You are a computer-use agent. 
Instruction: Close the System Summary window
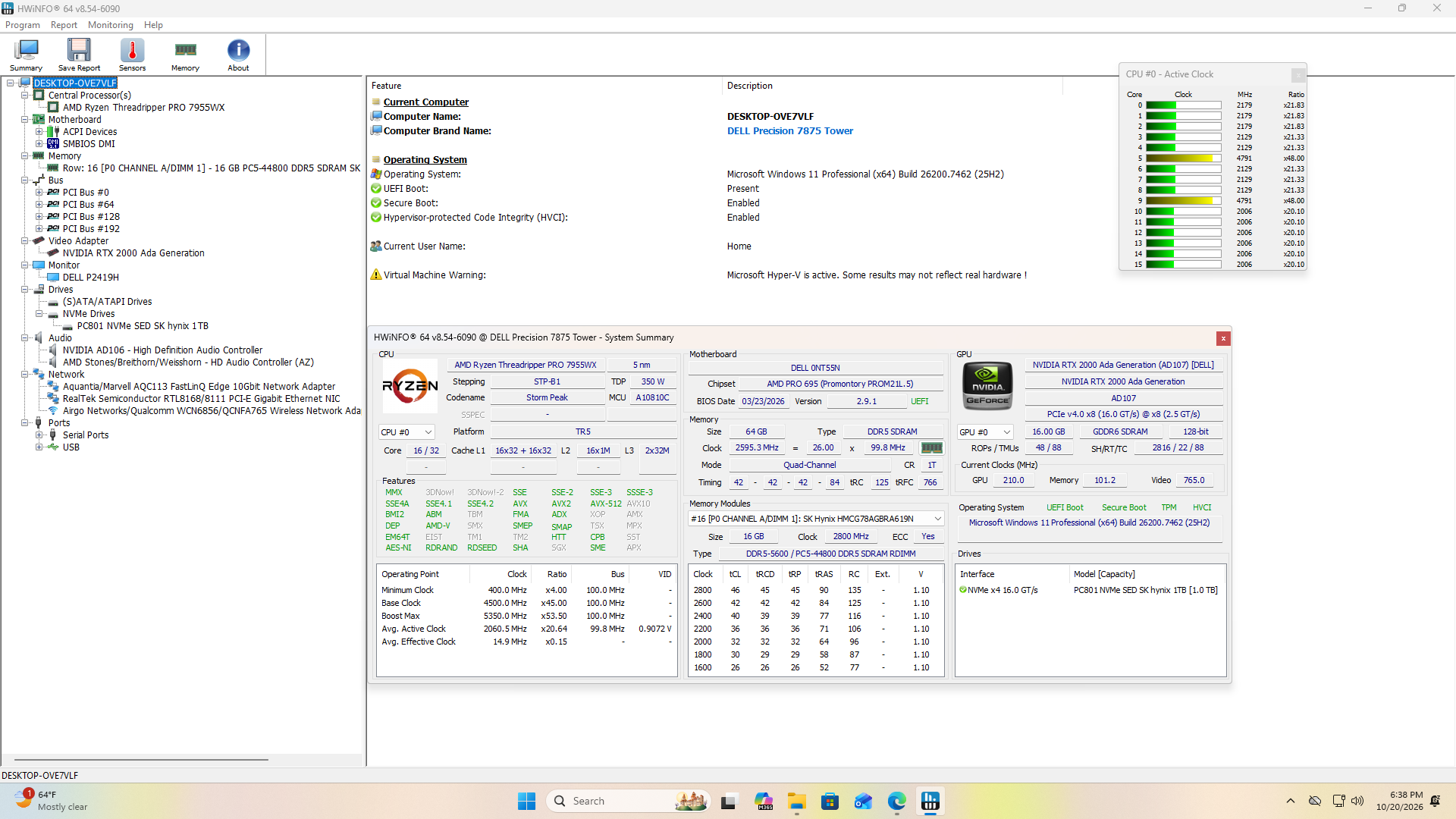[1222, 338]
